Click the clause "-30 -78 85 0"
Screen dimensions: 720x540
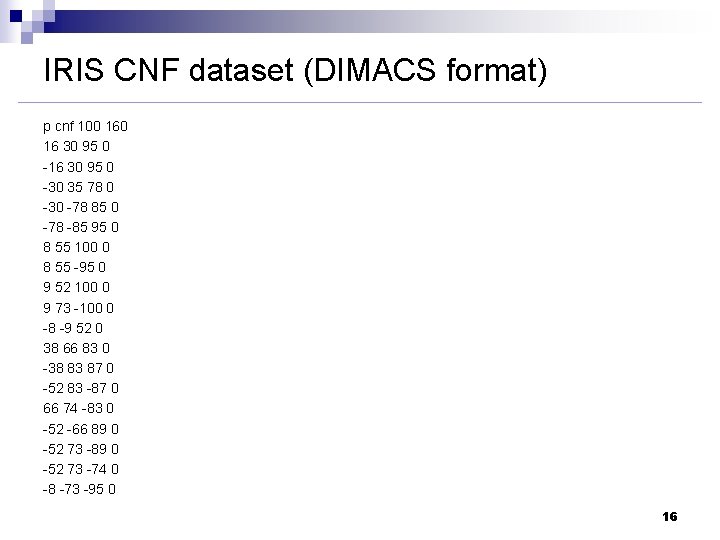pyautogui.click(x=81, y=206)
